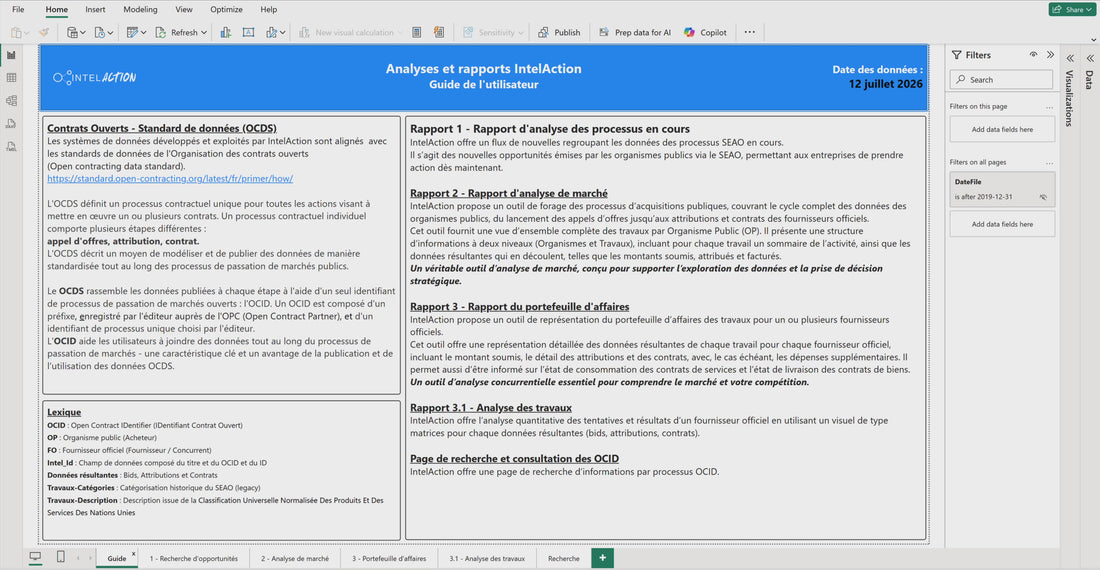Open the Recherche page tab
Image resolution: width=1100 pixels, height=570 pixels.
point(563,559)
